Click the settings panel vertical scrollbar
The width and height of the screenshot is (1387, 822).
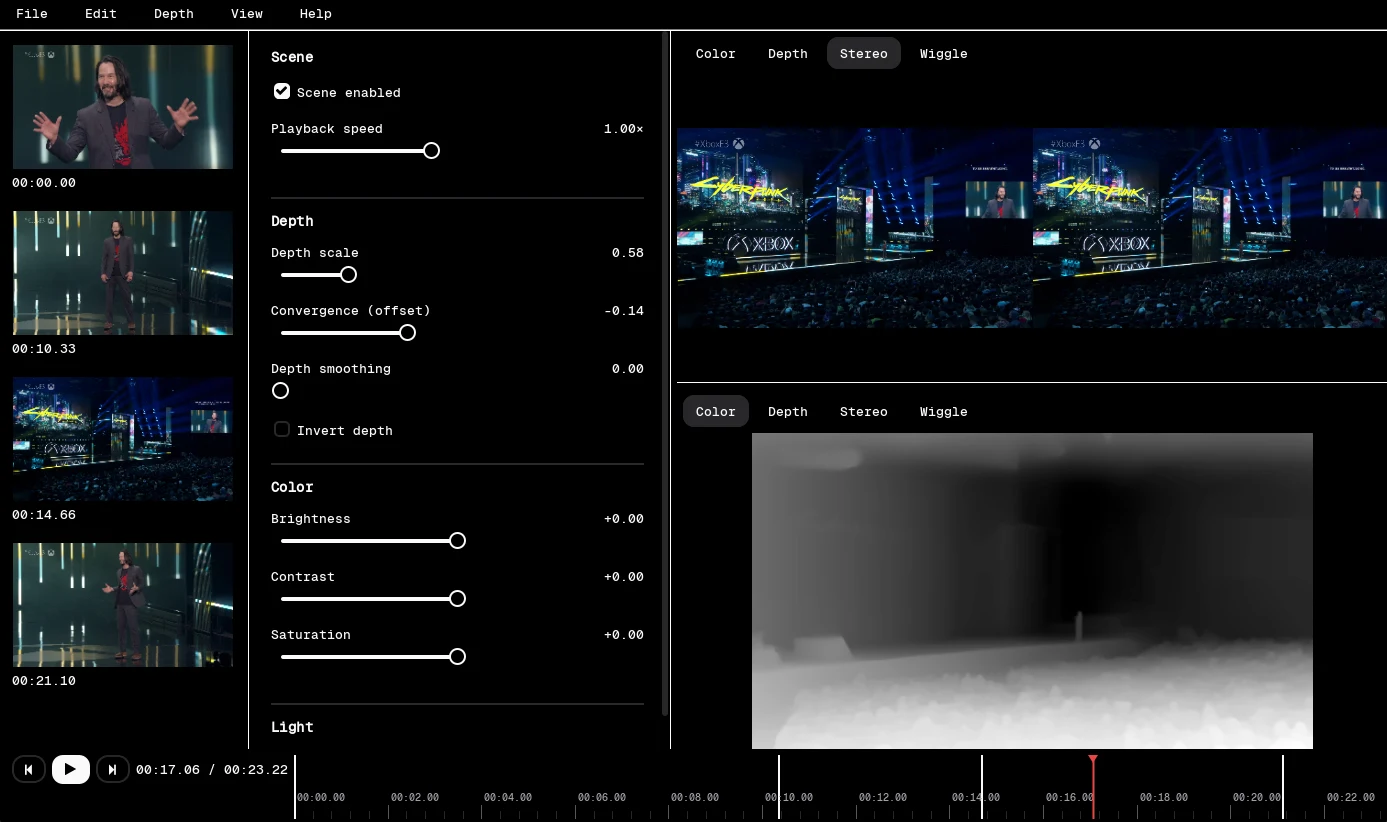[666, 374]
